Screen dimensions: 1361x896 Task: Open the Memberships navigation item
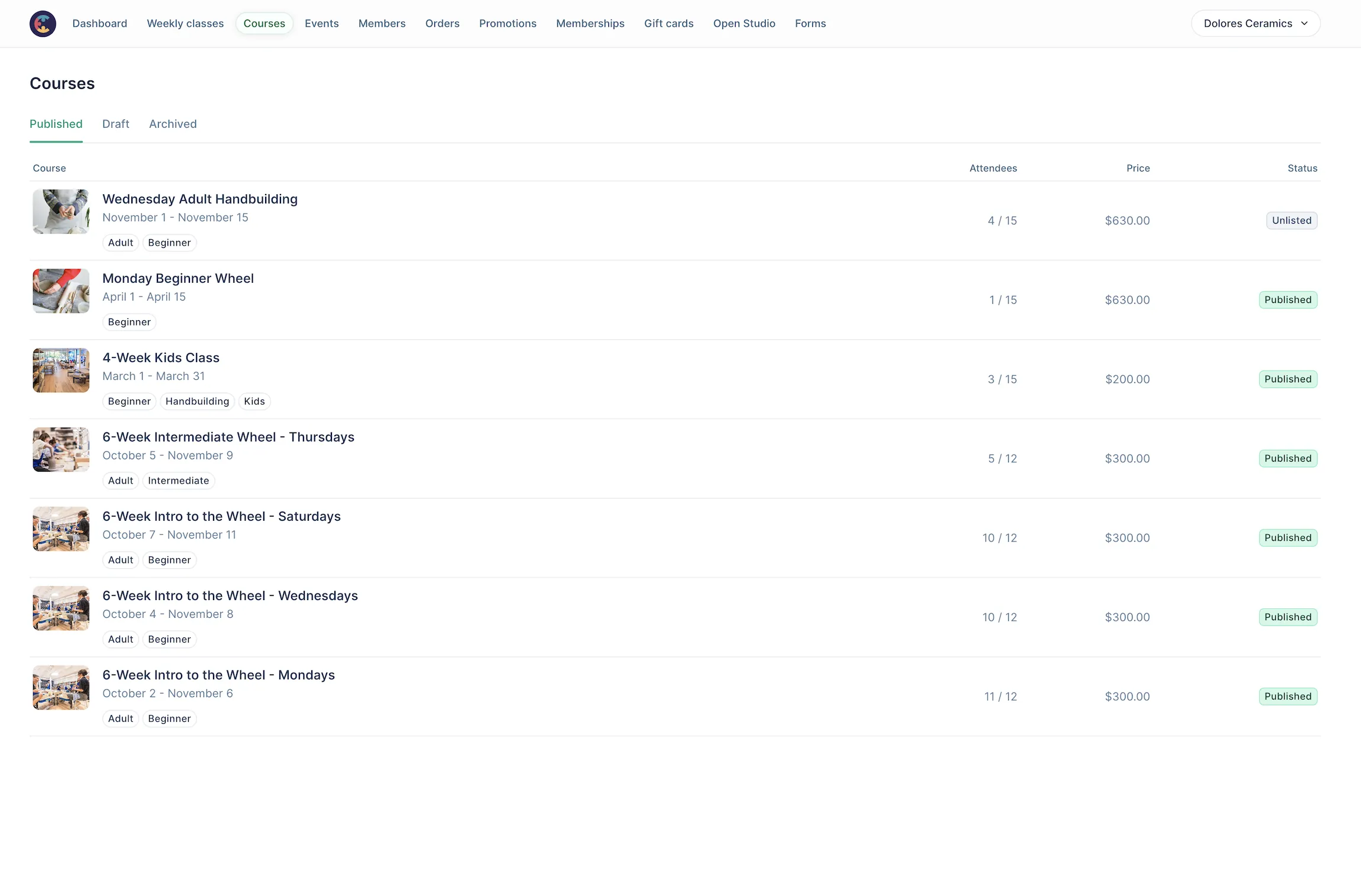(x=590, y=24)
